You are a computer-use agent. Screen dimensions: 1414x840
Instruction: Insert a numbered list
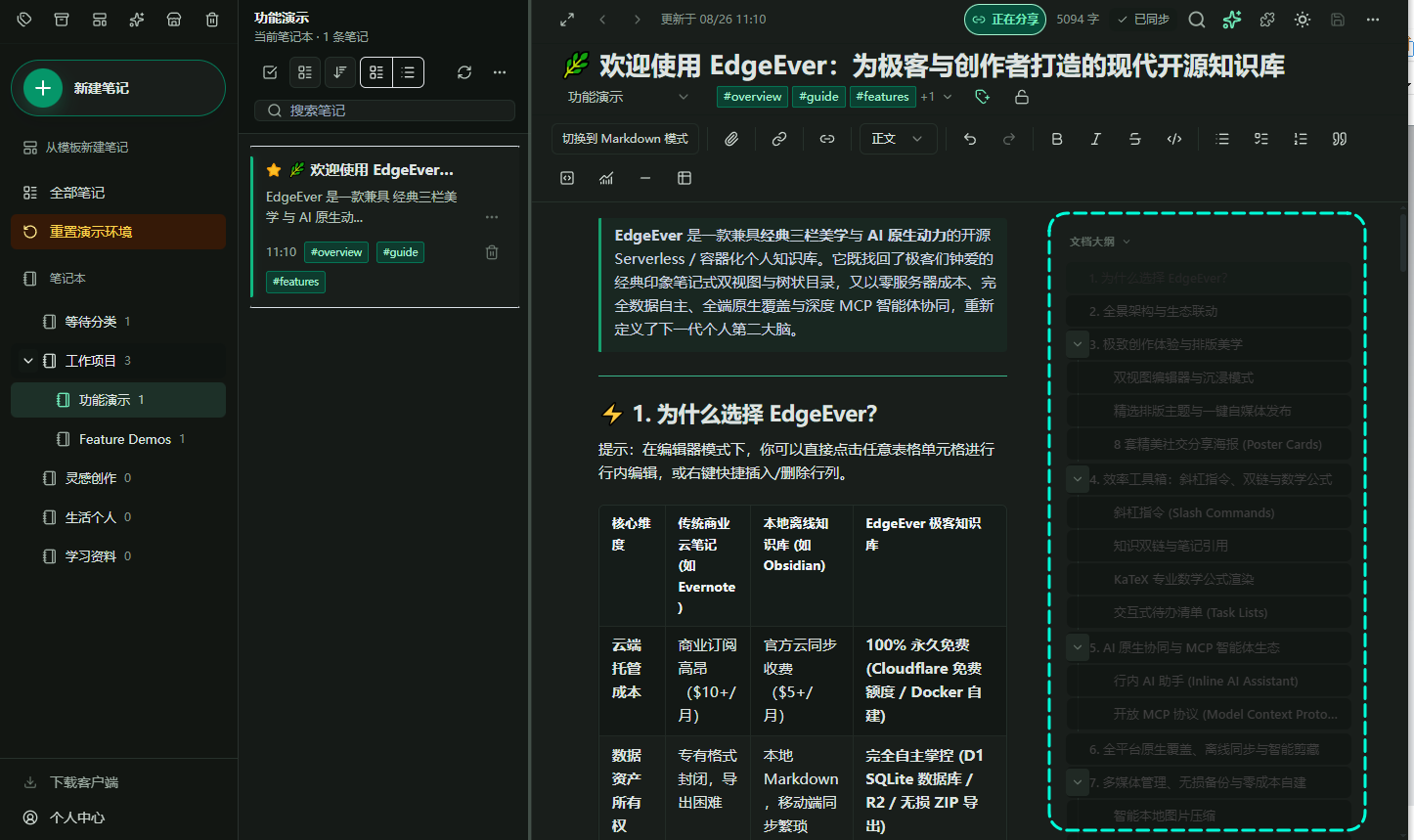point(1301,139)
